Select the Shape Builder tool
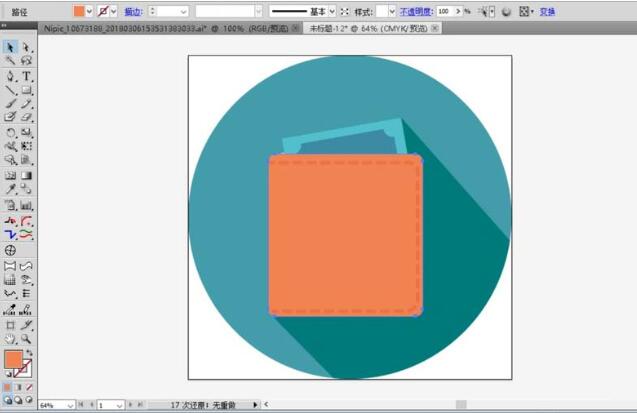 [x=10, y=160]
